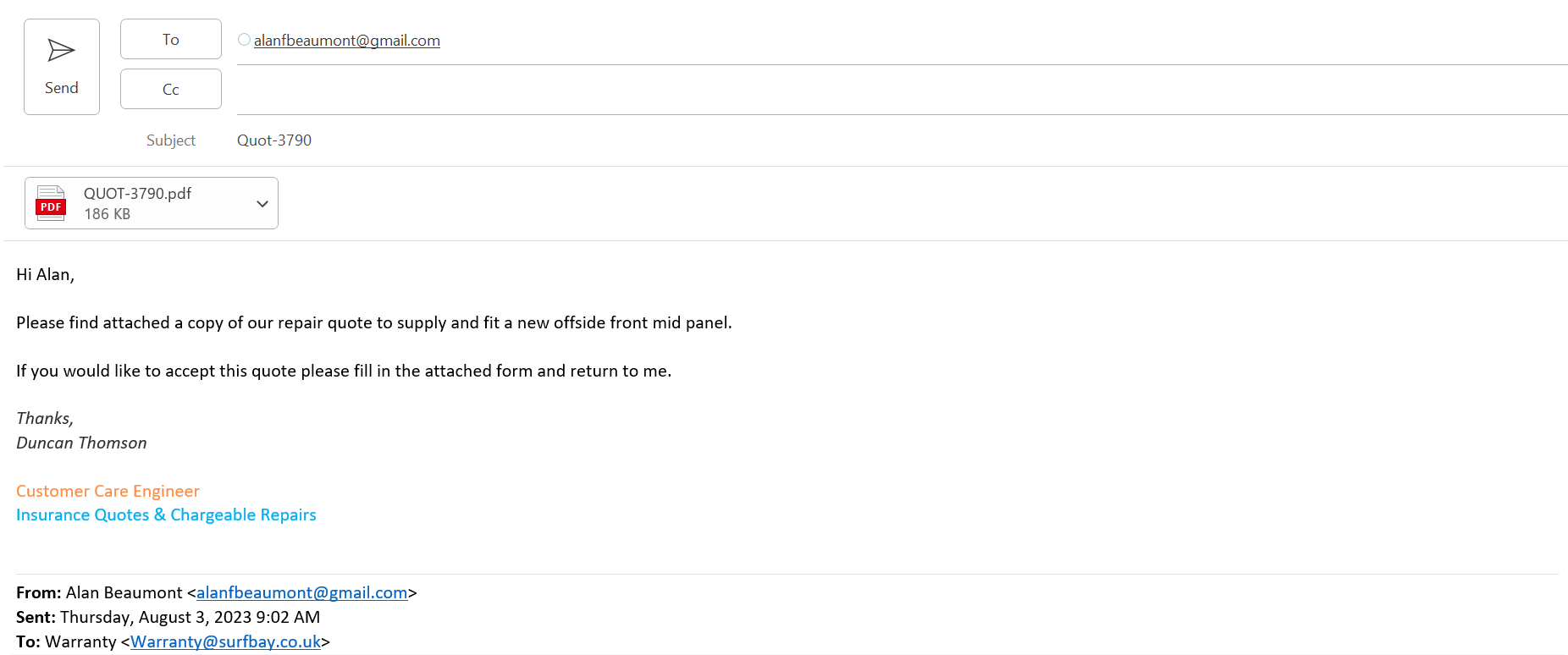This screenshot has height=655, width=1568.
Task: Click the Send paper plane icon
Action: pyautogui.click(x=61, y=51)
